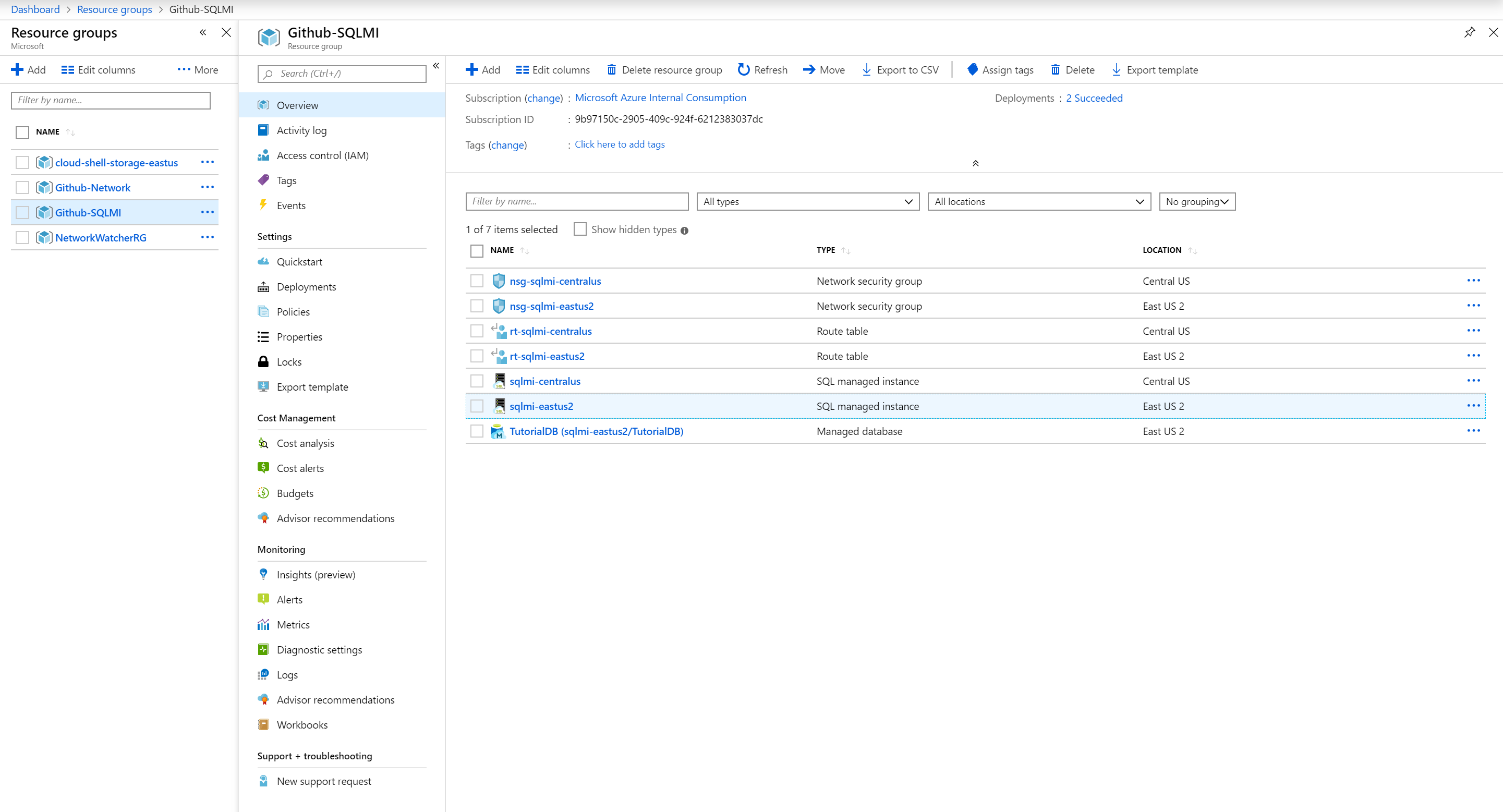Viewport: 1503px width, 812px height.
Task: Click the rt-sqlmi-centralus route table icon
Action: coord(498,331)
